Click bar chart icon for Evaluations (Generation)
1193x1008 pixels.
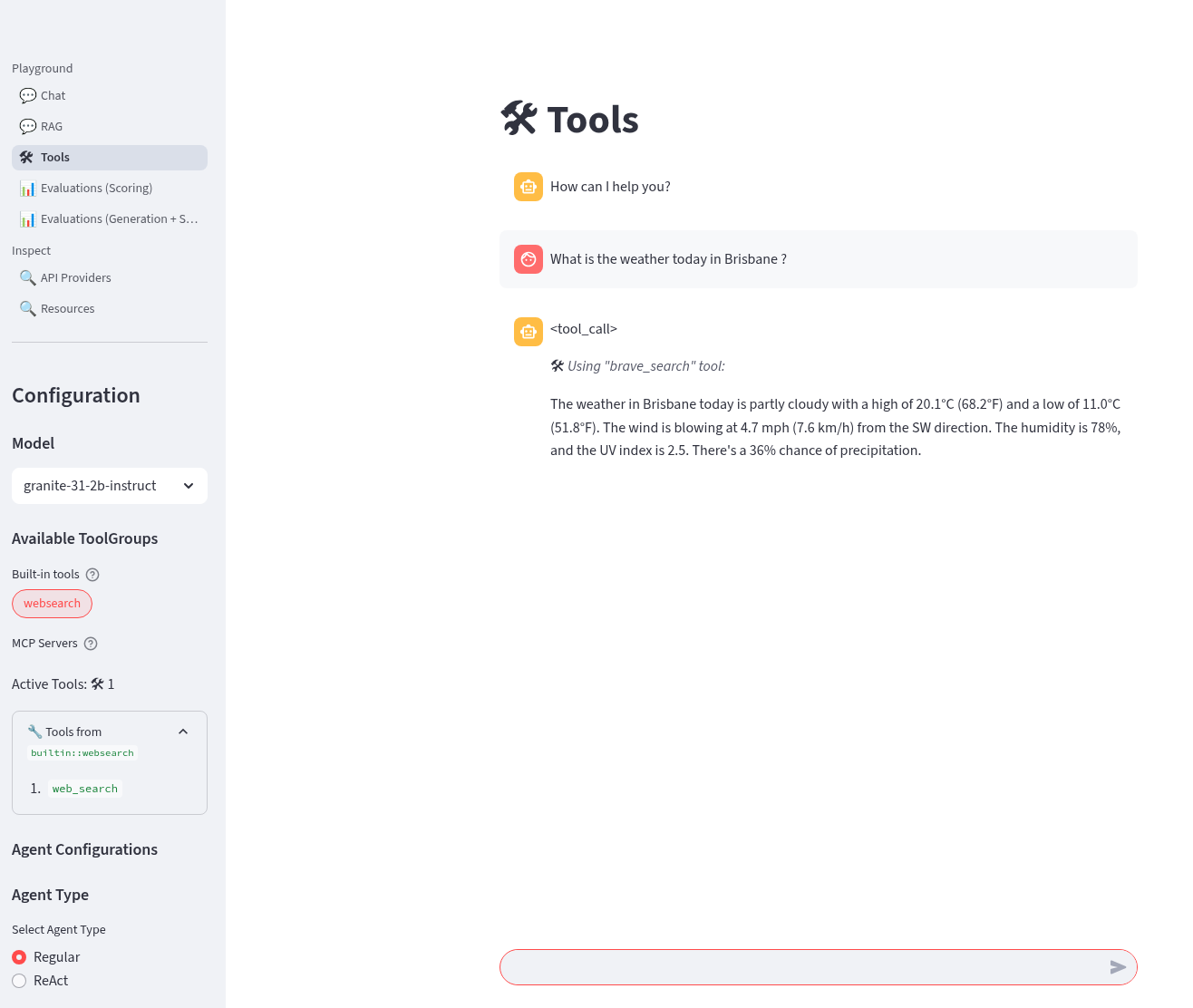[28, 219]
